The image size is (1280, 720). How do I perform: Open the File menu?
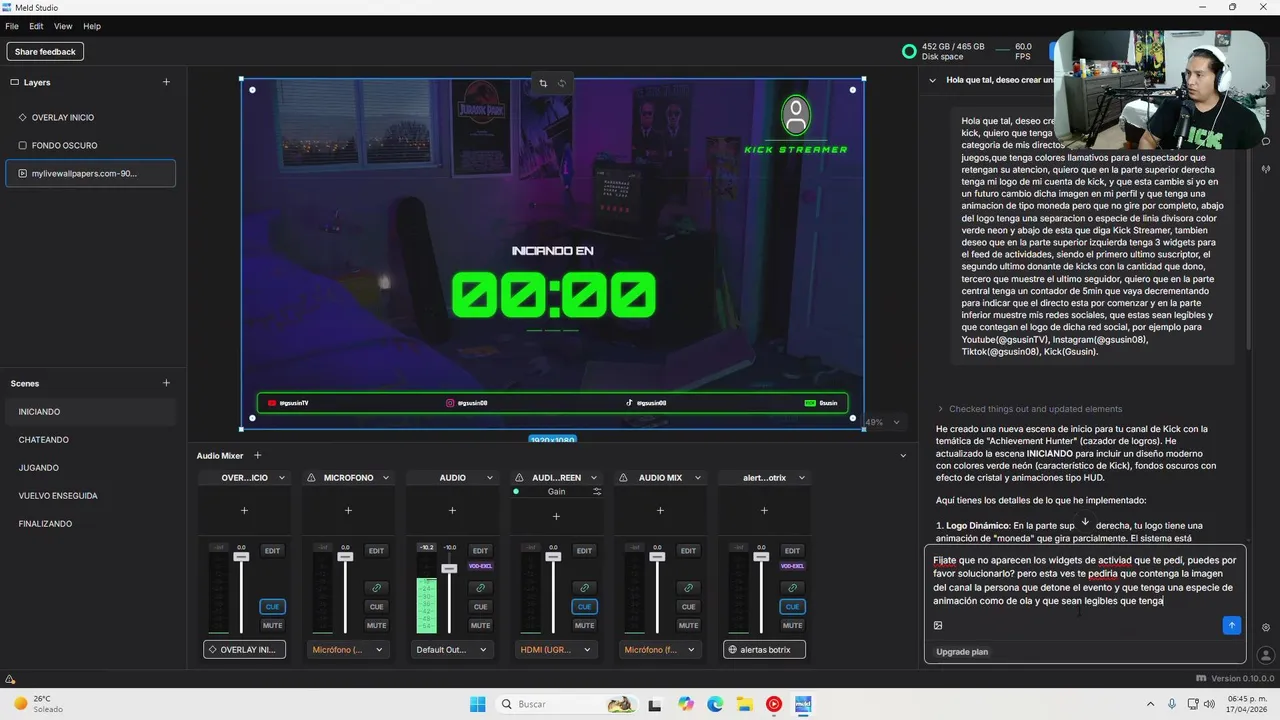[x=12, y=26]
